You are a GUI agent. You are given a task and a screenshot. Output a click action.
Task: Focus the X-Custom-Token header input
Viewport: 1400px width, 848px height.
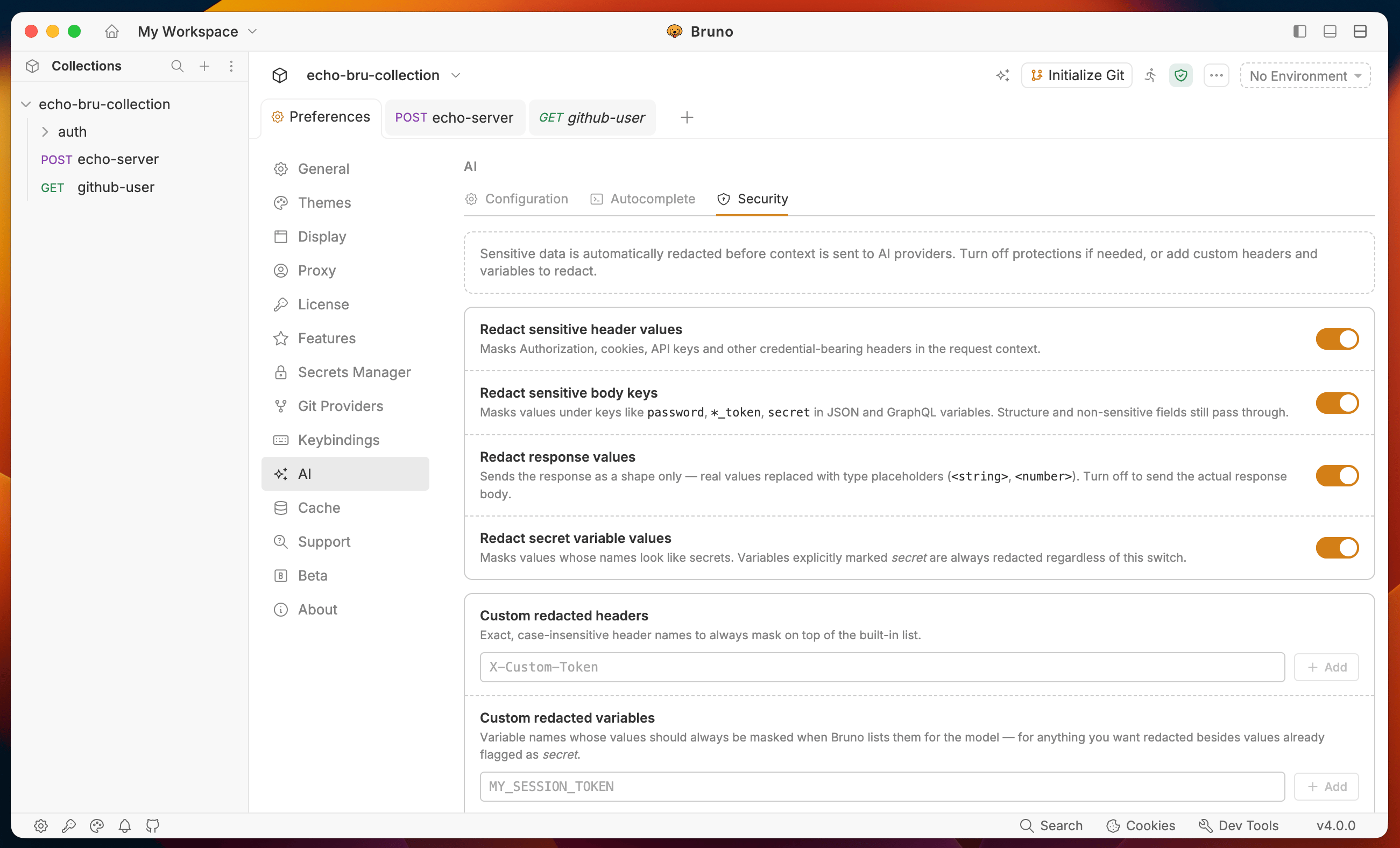882,667
